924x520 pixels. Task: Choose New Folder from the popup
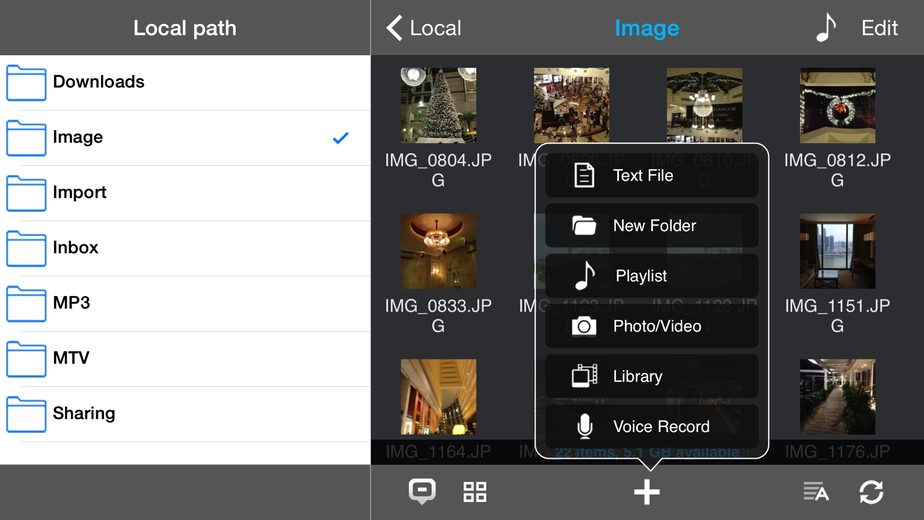(x=652, y=225)
